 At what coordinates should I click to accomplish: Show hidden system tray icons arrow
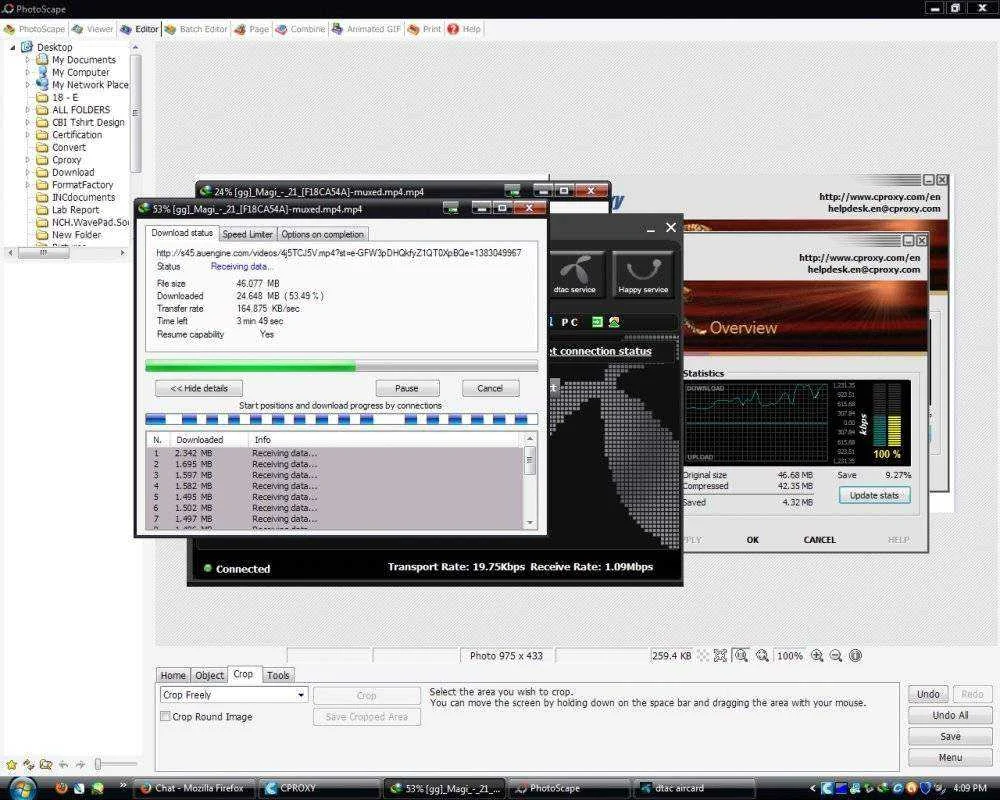click(812, 789)
